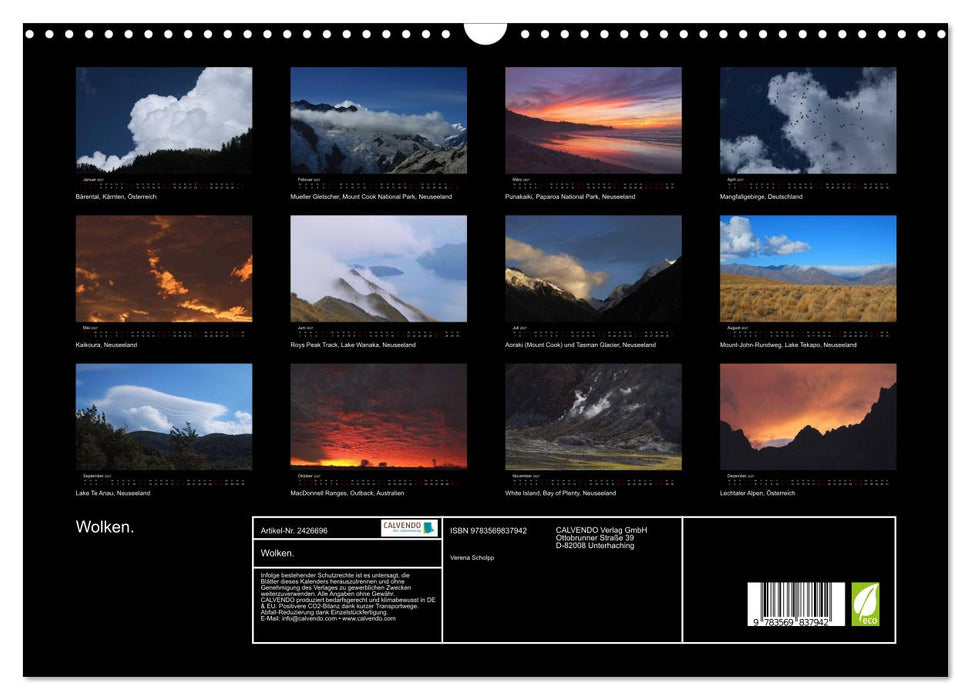The image size is (971, 700).
Task: Click the MacDonnell Ranges red sky photo
Action: pos(378,416)
